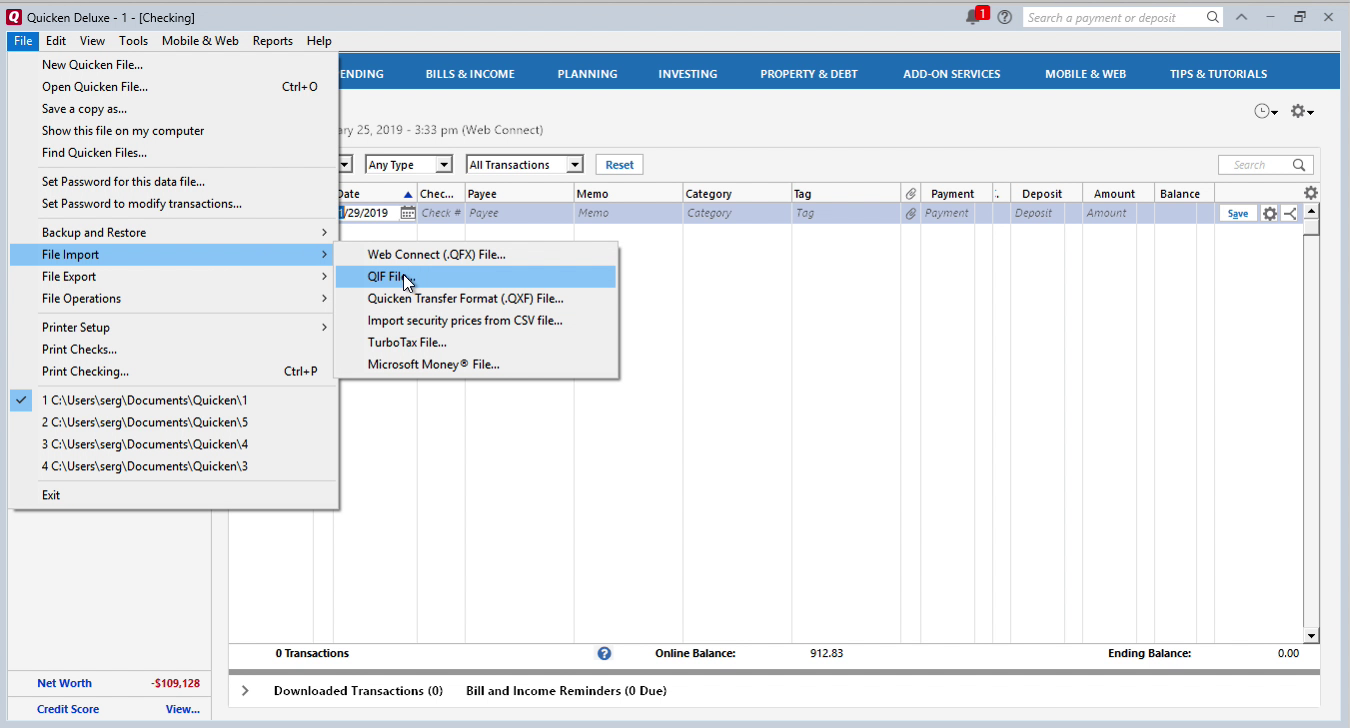Click the Quicken logo icon
This screenshot has width=1350, height=728.
point(15,17)
